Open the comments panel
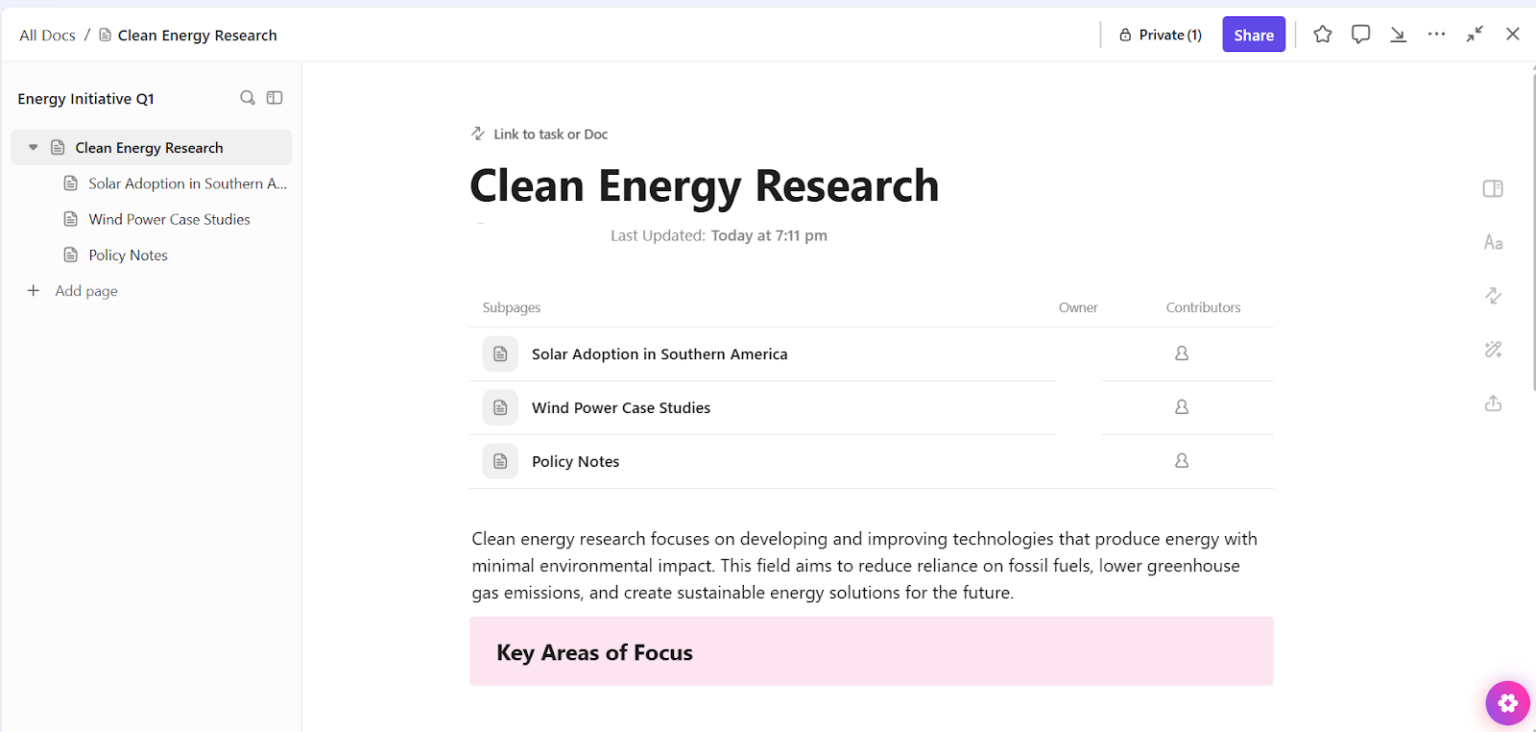Screen dimensions: 1536x732 1360,34
